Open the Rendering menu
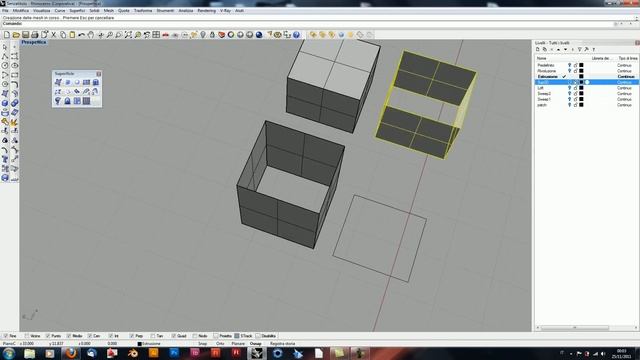Image resolution: width=640 pixels, height=360 pixels. 207,11
